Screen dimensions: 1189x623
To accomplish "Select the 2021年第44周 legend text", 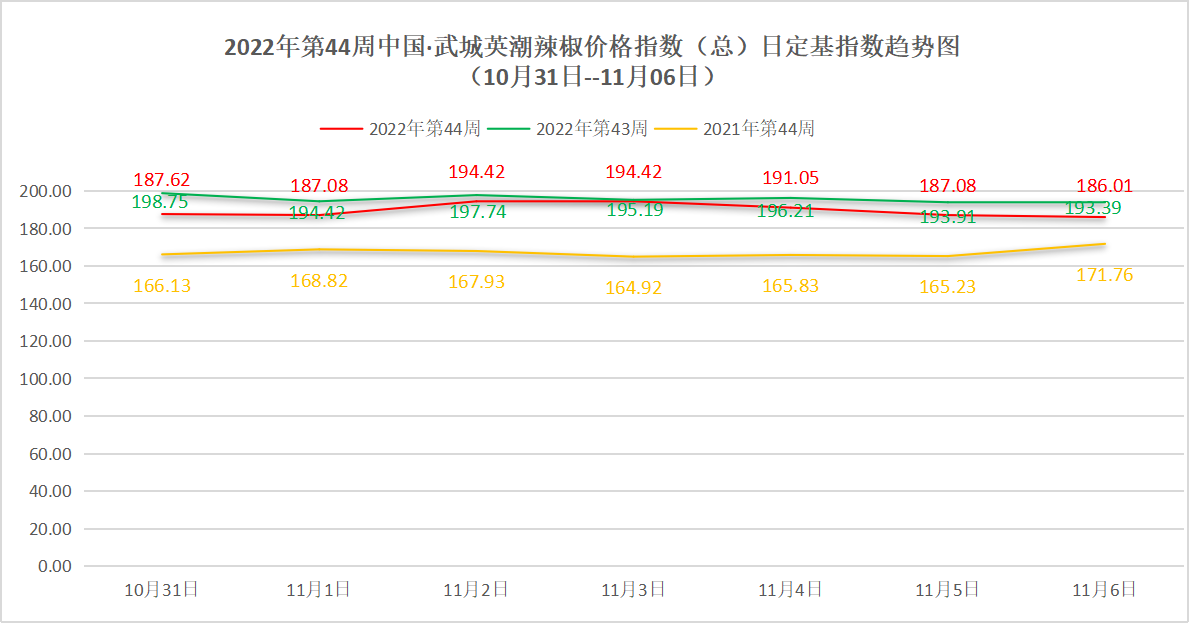I will [758, 129].
